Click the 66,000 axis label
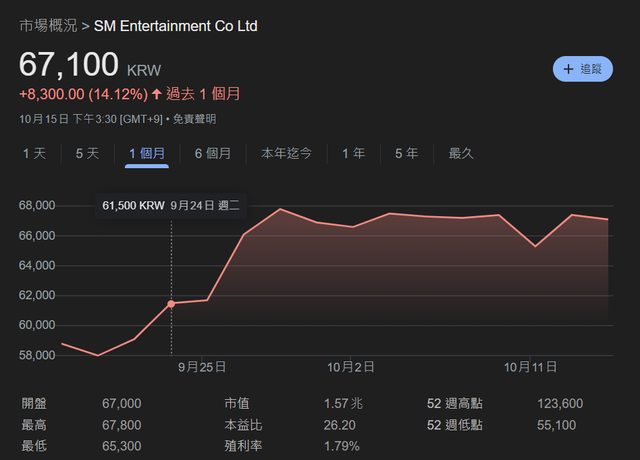 pos(37,236)
